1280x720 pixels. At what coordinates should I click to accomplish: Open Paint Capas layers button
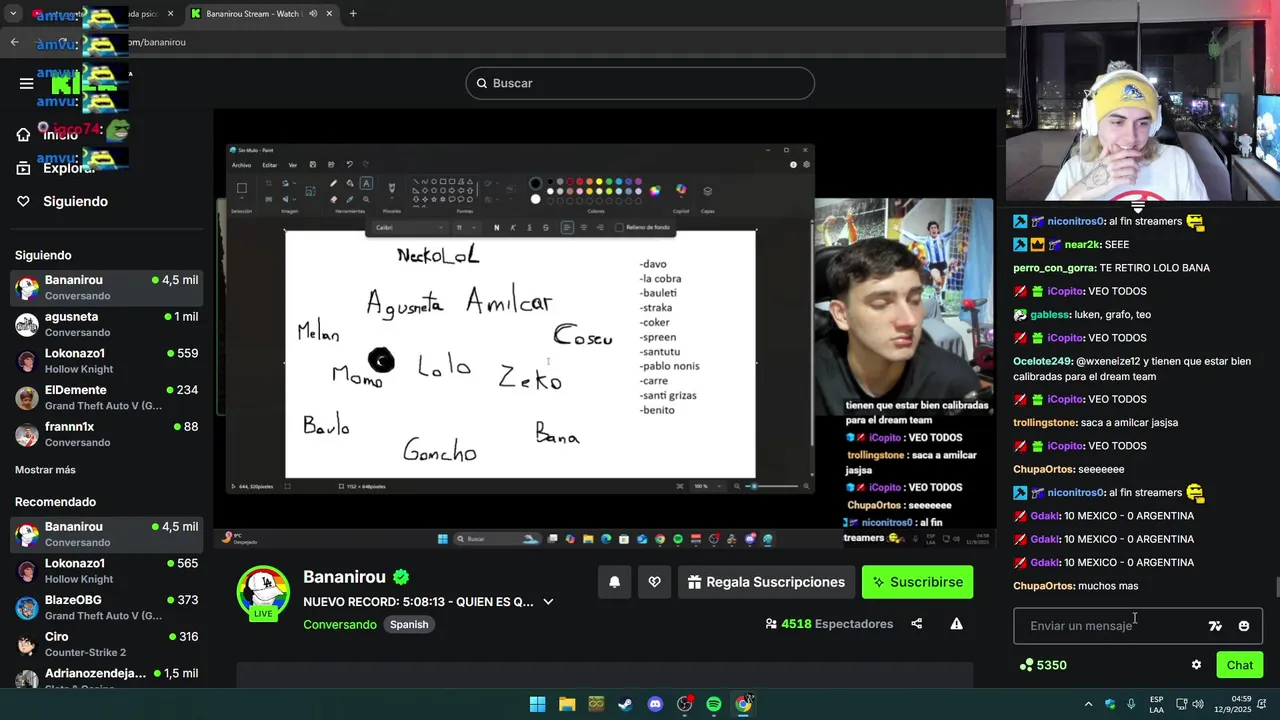707,191
